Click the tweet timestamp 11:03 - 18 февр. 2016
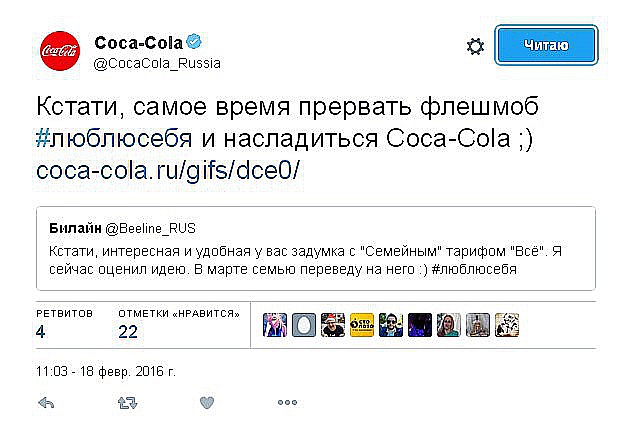 (105, 370)
